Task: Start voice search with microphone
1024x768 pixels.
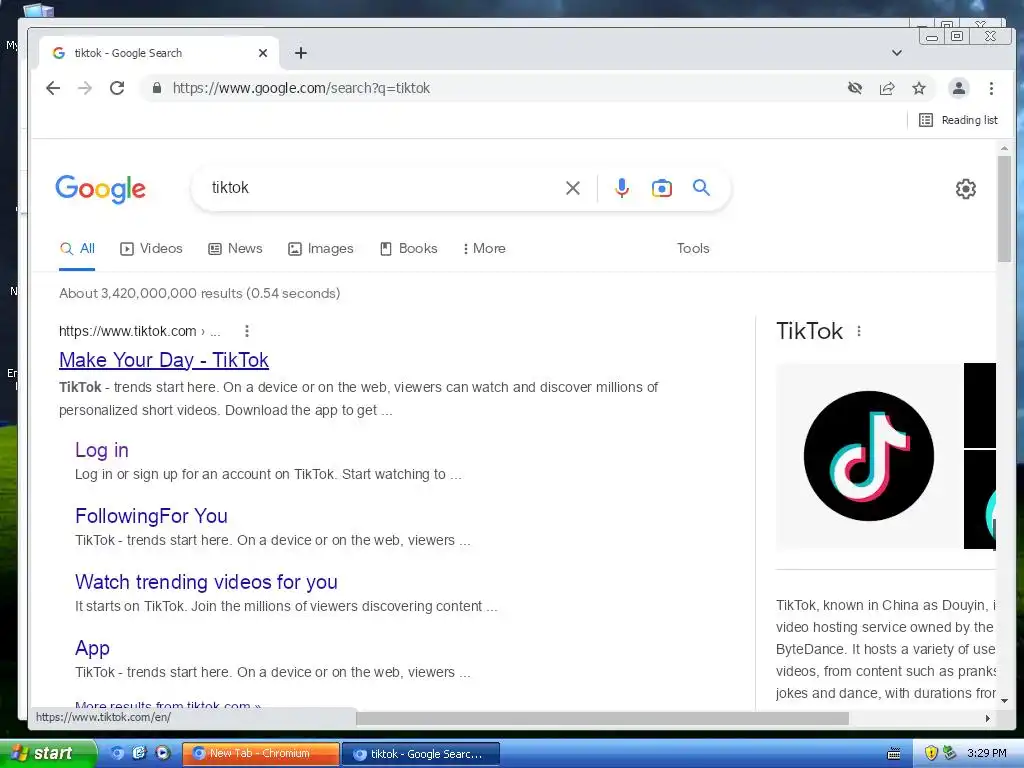Action: pos(622,188)
